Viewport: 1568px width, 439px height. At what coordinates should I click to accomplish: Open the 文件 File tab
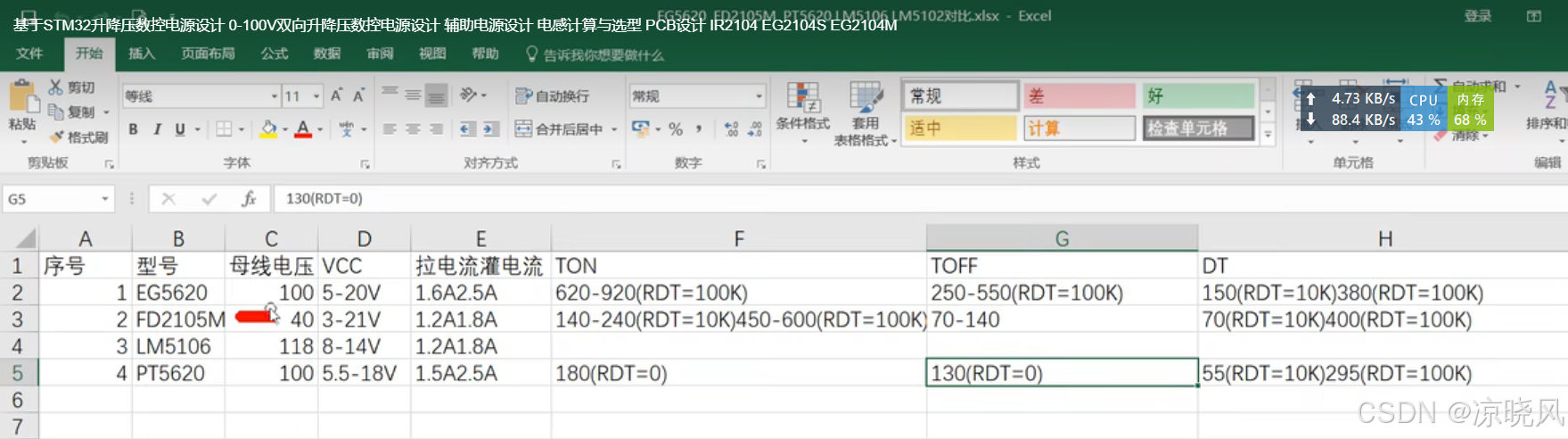click(x=29, y=54)
